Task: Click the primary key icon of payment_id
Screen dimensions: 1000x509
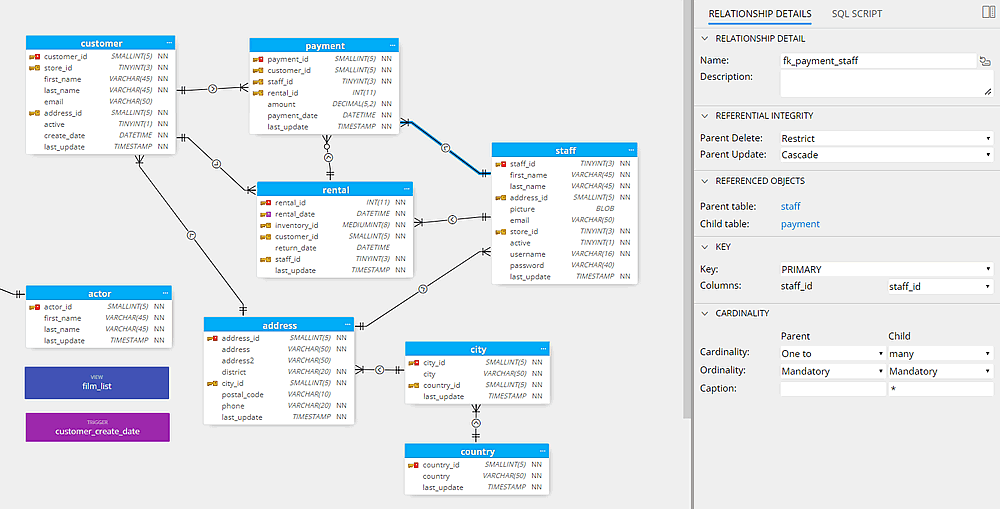Action: pyautogui.click(x=258, y=59)
